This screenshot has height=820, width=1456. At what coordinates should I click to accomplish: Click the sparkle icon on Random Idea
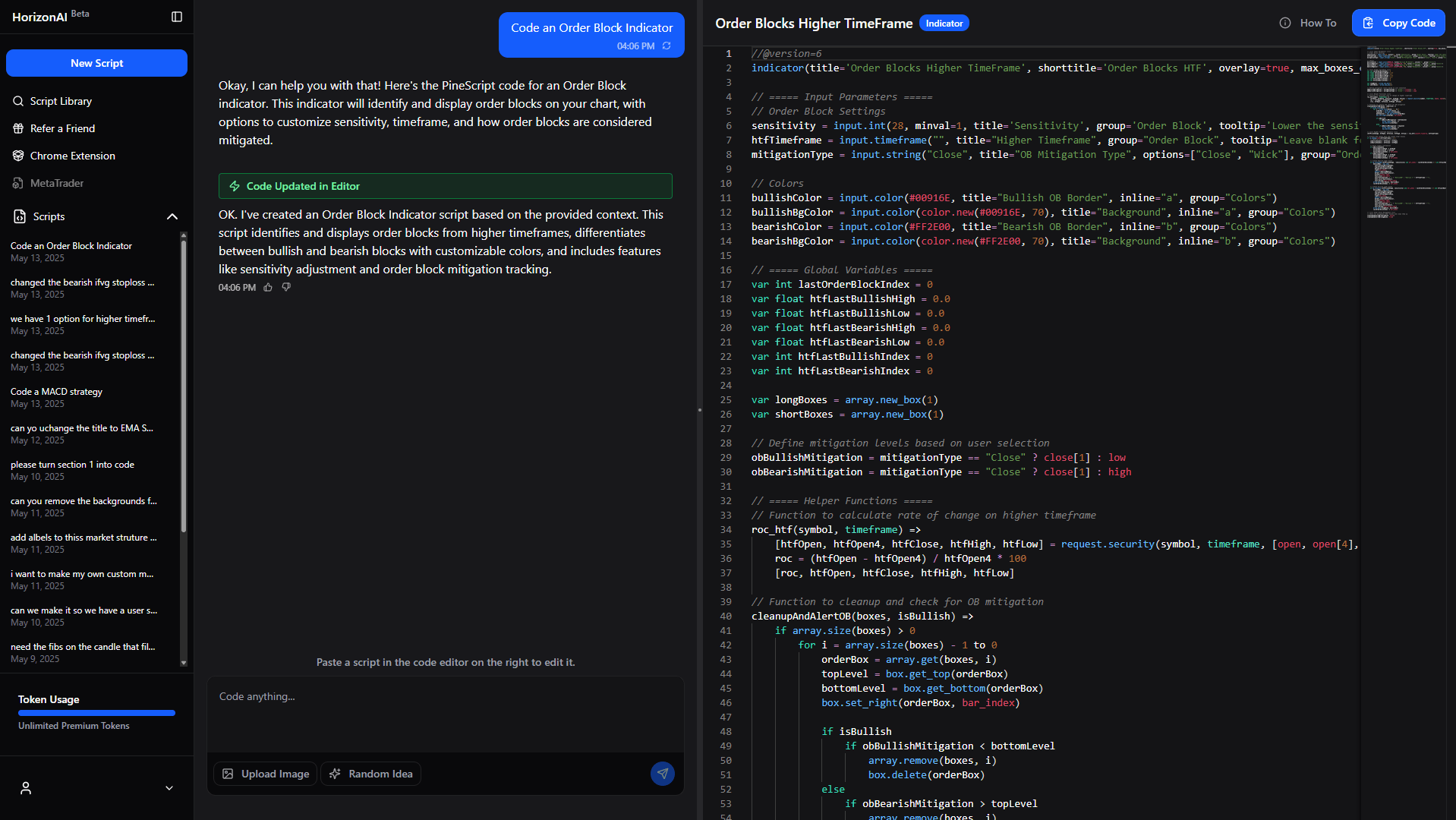(335, 774)
